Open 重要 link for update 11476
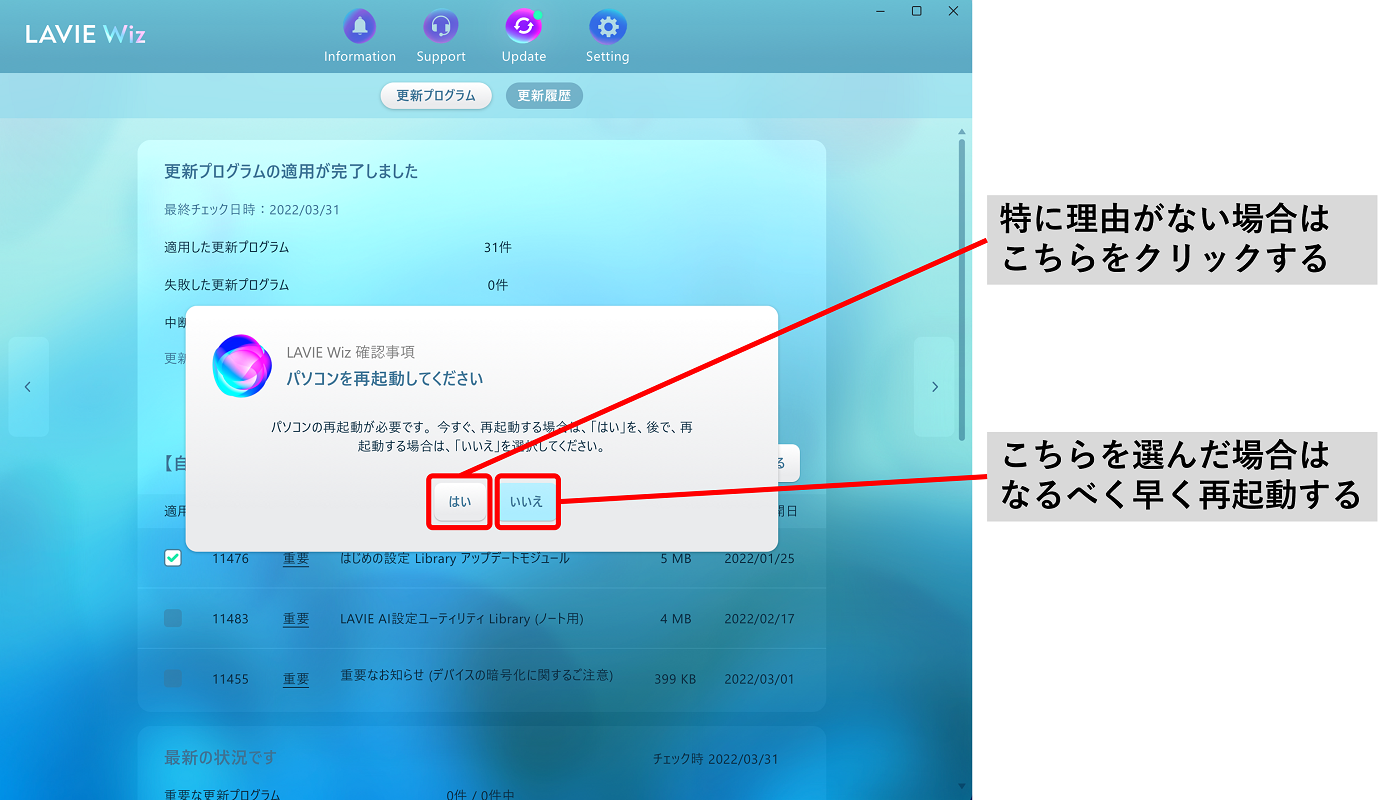This screenshot has height=800, width=1384. [x=296, y=559]
